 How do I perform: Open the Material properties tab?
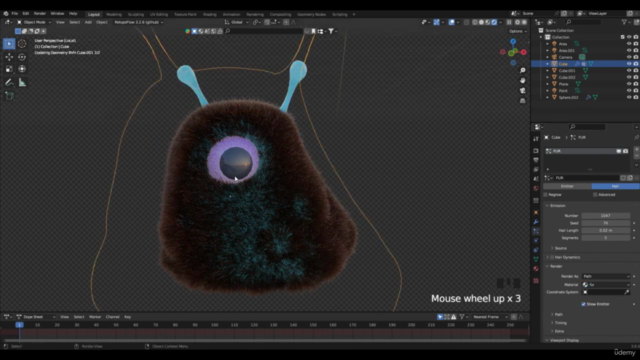536,269
